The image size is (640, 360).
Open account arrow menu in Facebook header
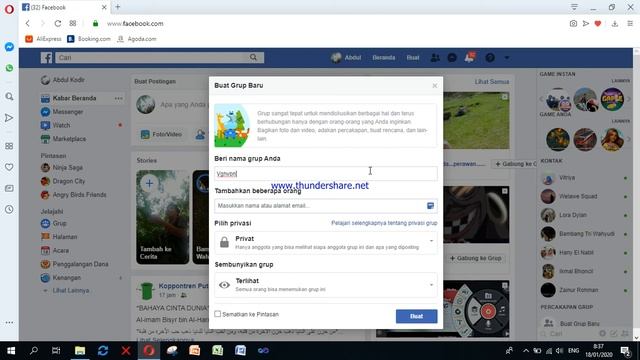point(507,58)
